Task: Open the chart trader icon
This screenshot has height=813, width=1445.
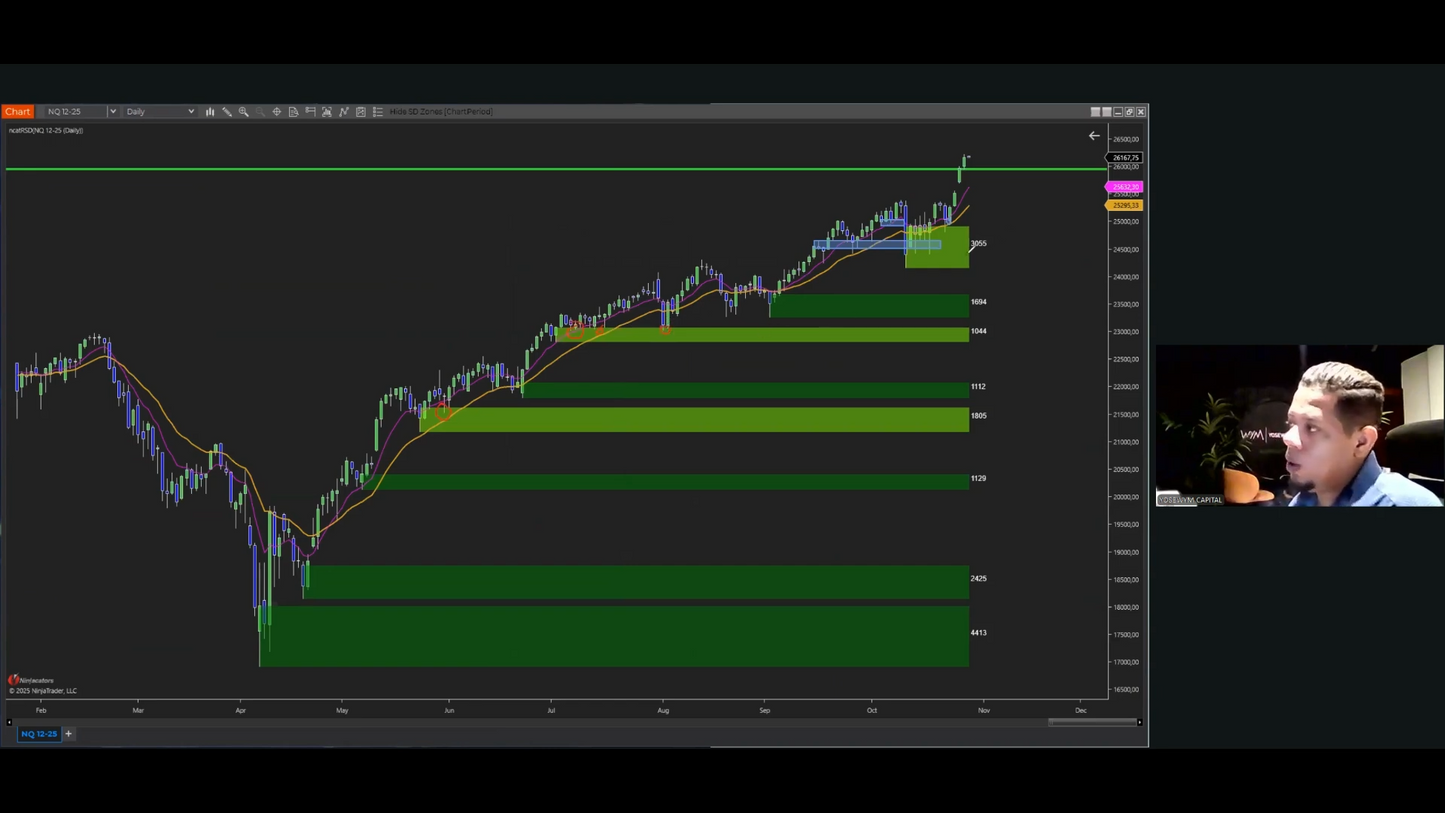Action: (311, 112)
